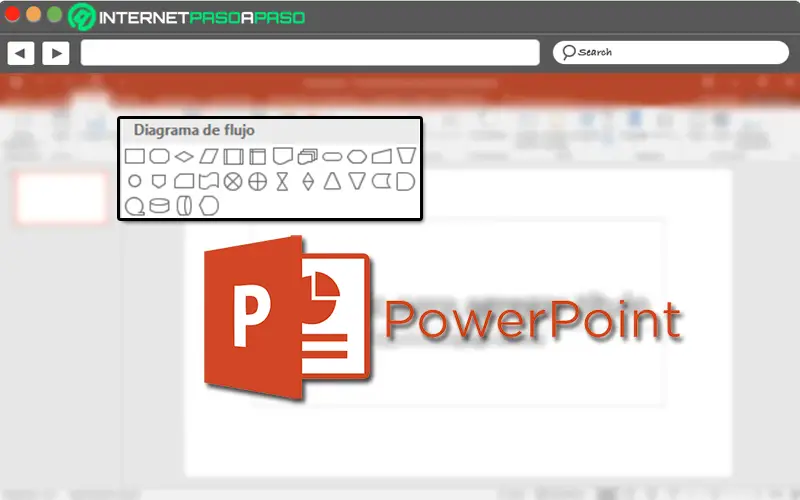Select the Decision diamond flowchart shape
The width and height of the screenshot is (800, 500).
(x=184, y=156)
